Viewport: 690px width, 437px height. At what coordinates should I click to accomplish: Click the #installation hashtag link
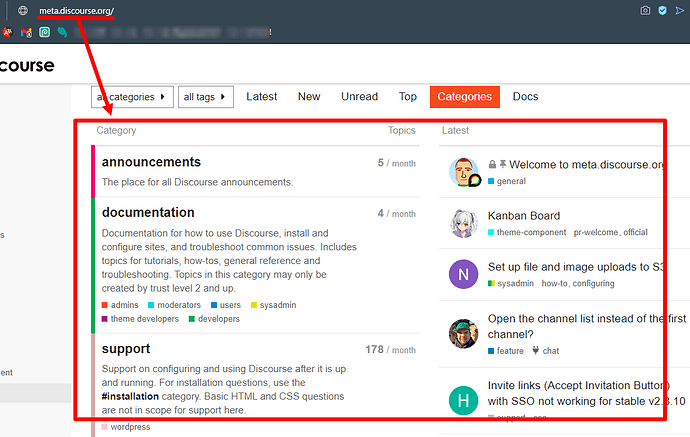pos(130,396)
